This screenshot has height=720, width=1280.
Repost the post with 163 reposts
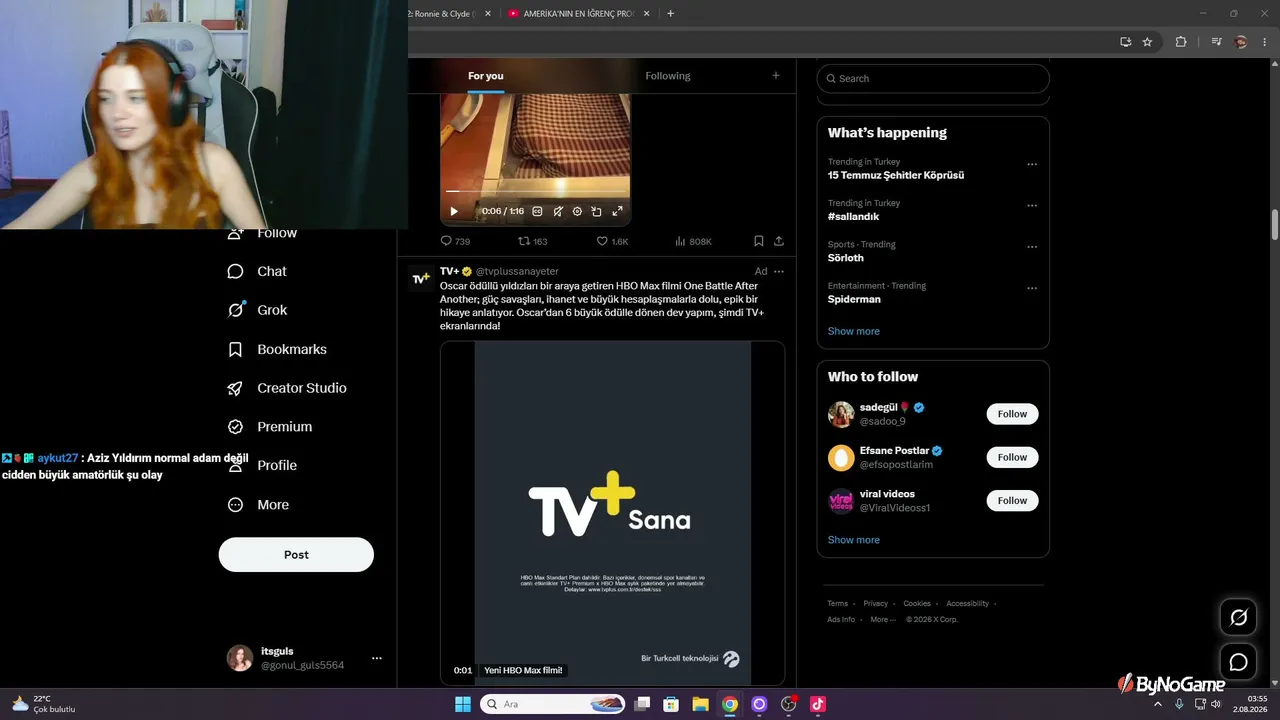point(532,241)
